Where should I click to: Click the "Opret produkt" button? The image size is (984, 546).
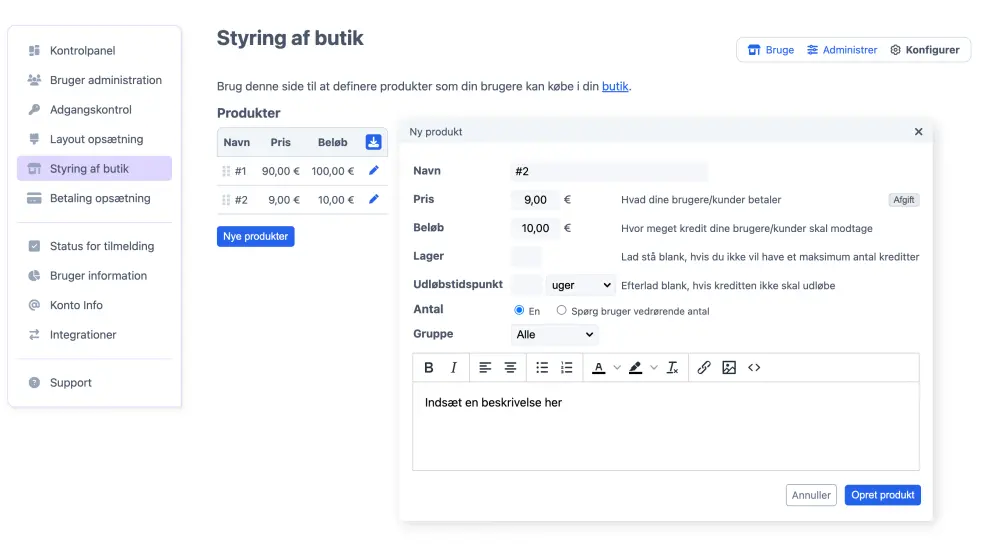click(x=882, y=495)
